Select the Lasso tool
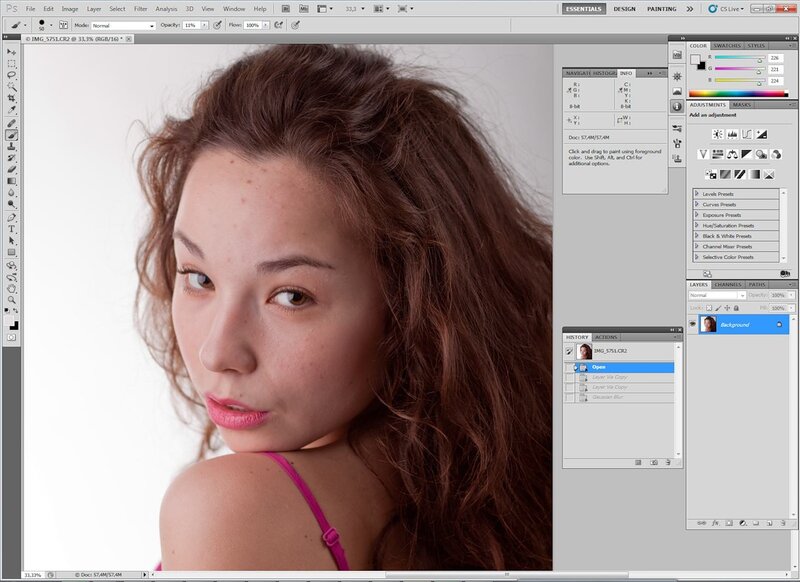The height and width of the screenshot is (582, 800). [x=11, y=75]
